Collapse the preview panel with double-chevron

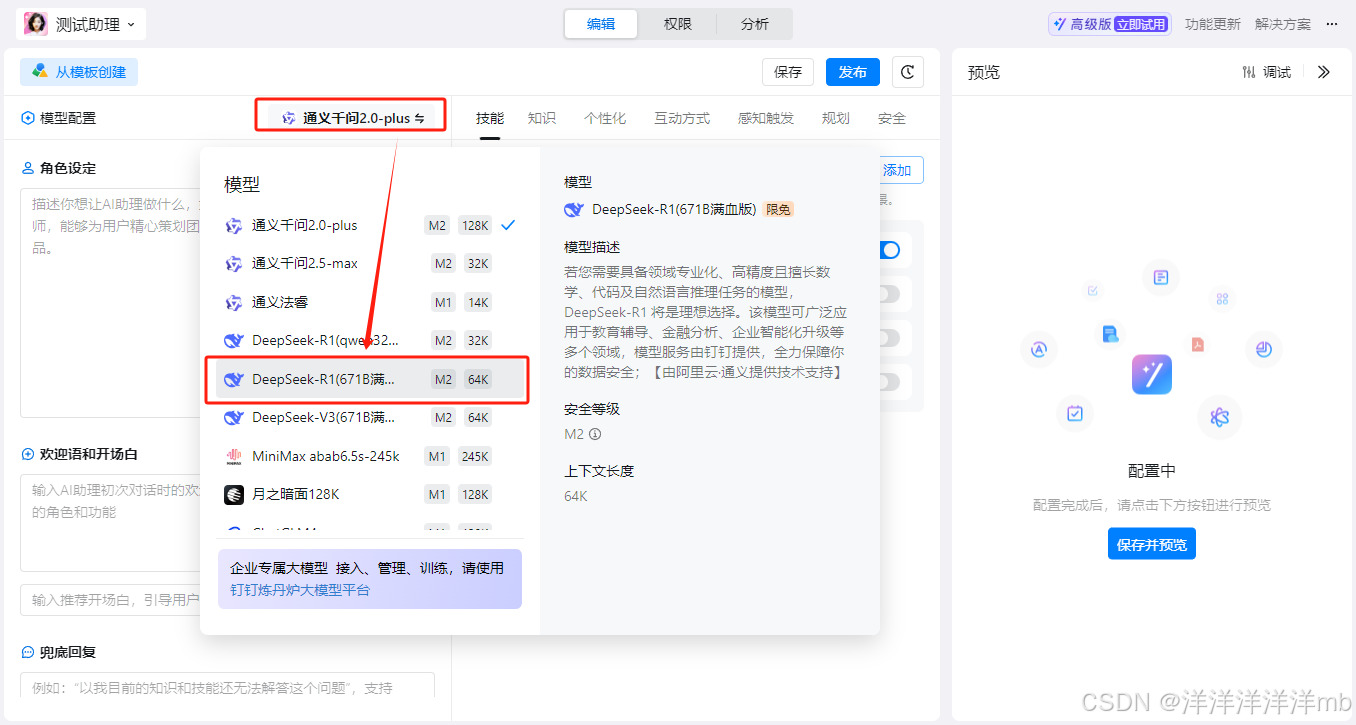click(x=1324, y=72)
